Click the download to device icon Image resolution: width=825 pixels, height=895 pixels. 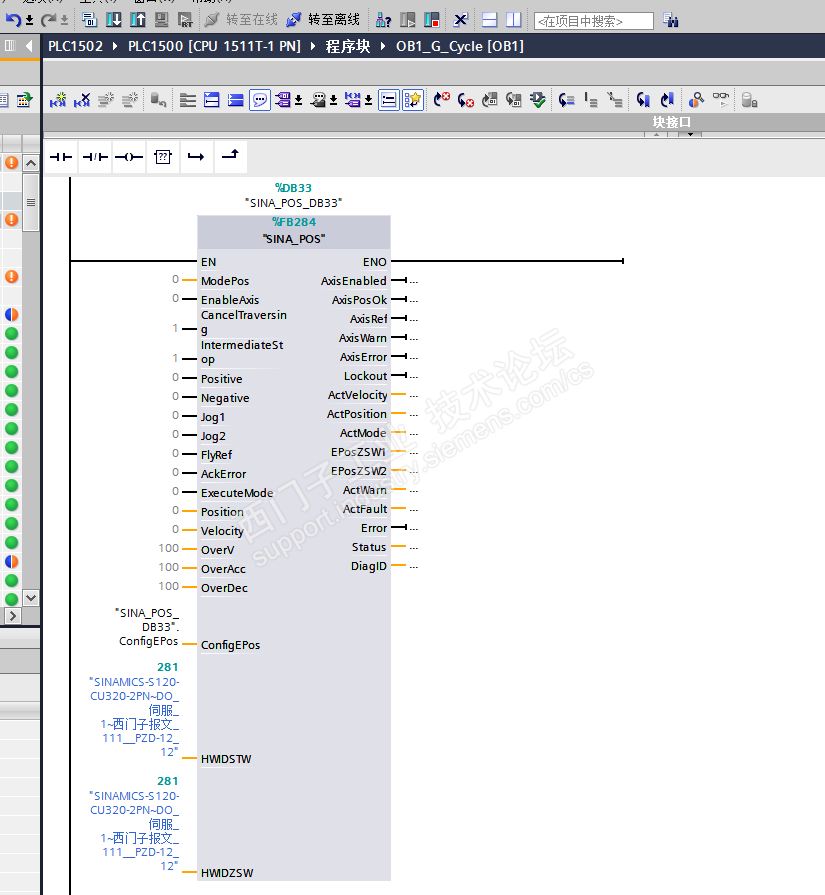click(114, 20)
